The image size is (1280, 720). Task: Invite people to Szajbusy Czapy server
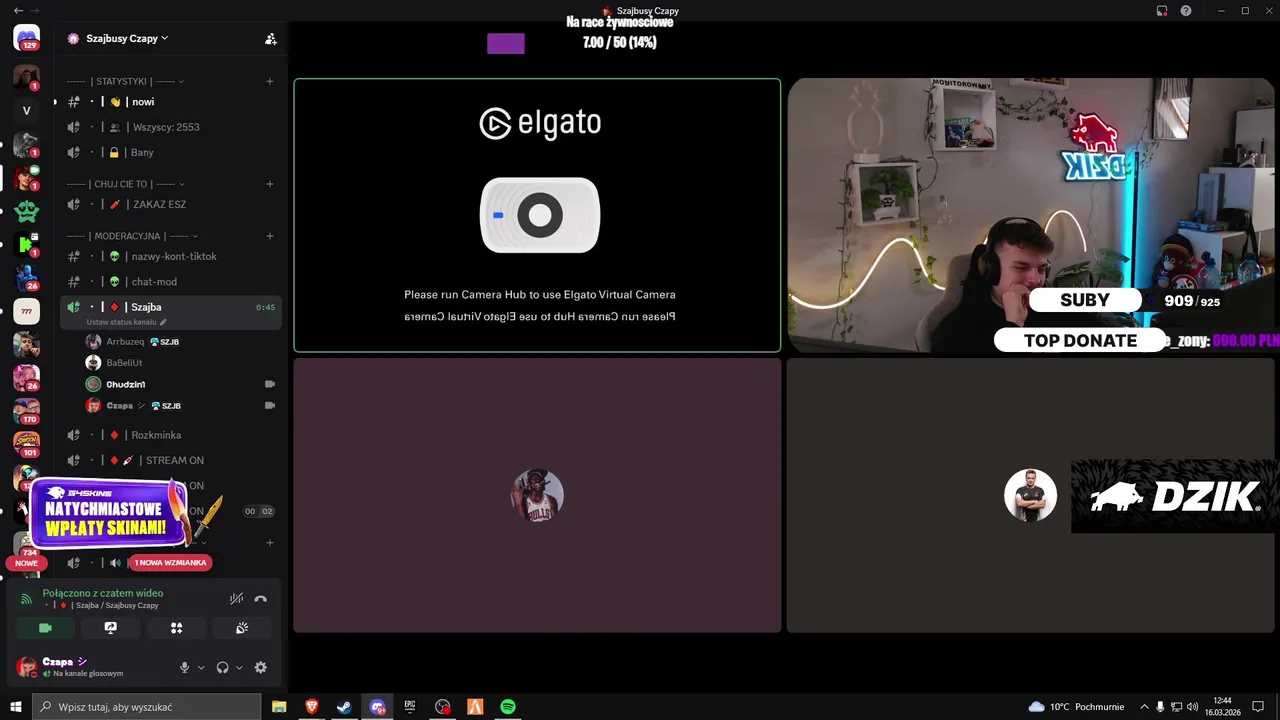tap(270, 39)
